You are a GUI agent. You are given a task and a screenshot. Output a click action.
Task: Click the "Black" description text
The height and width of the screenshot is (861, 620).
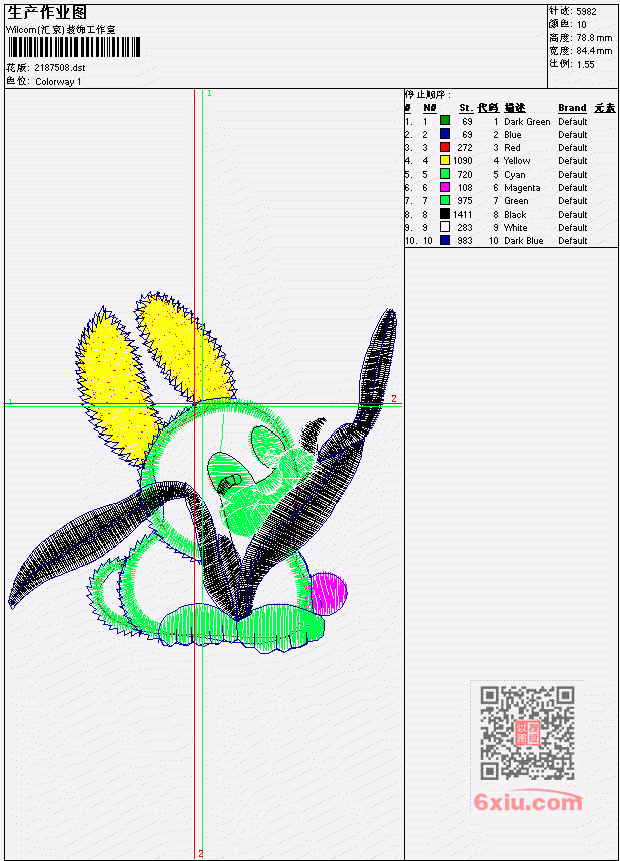pyautogui.click(x=515, y=215)
